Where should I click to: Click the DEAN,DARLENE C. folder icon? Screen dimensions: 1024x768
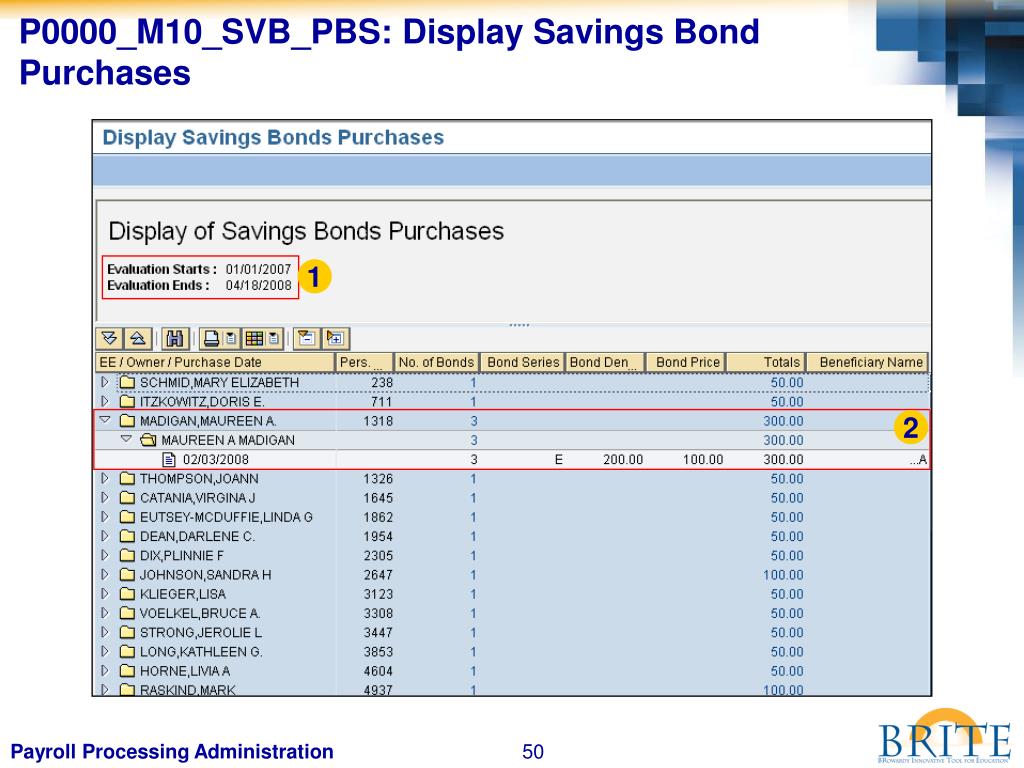[127, 536]
